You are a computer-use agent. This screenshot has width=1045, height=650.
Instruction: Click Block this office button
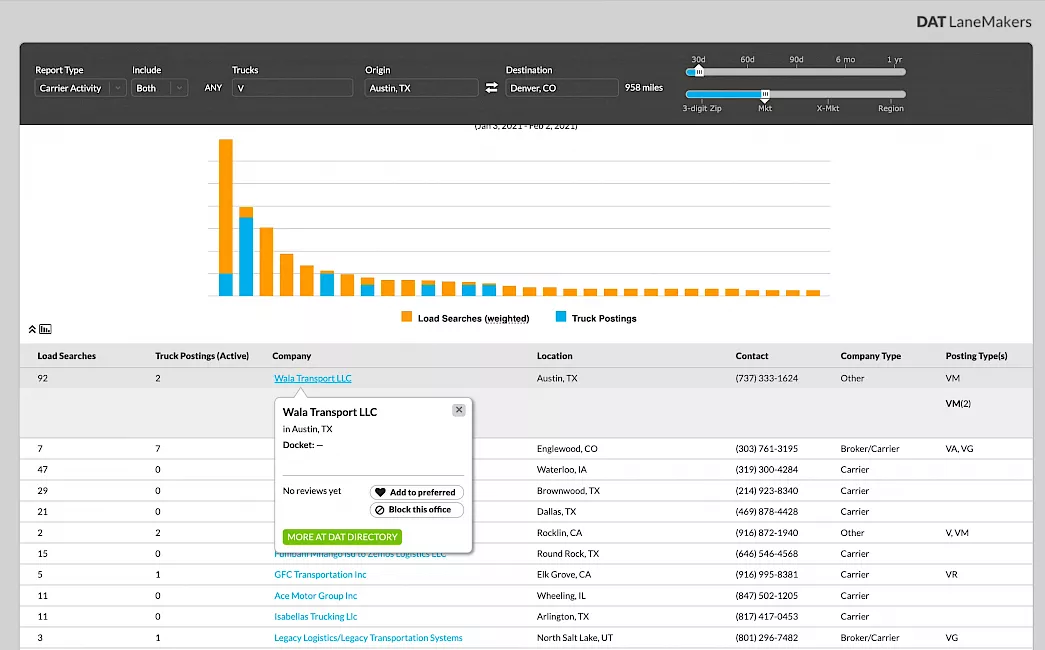click(417, 509)
